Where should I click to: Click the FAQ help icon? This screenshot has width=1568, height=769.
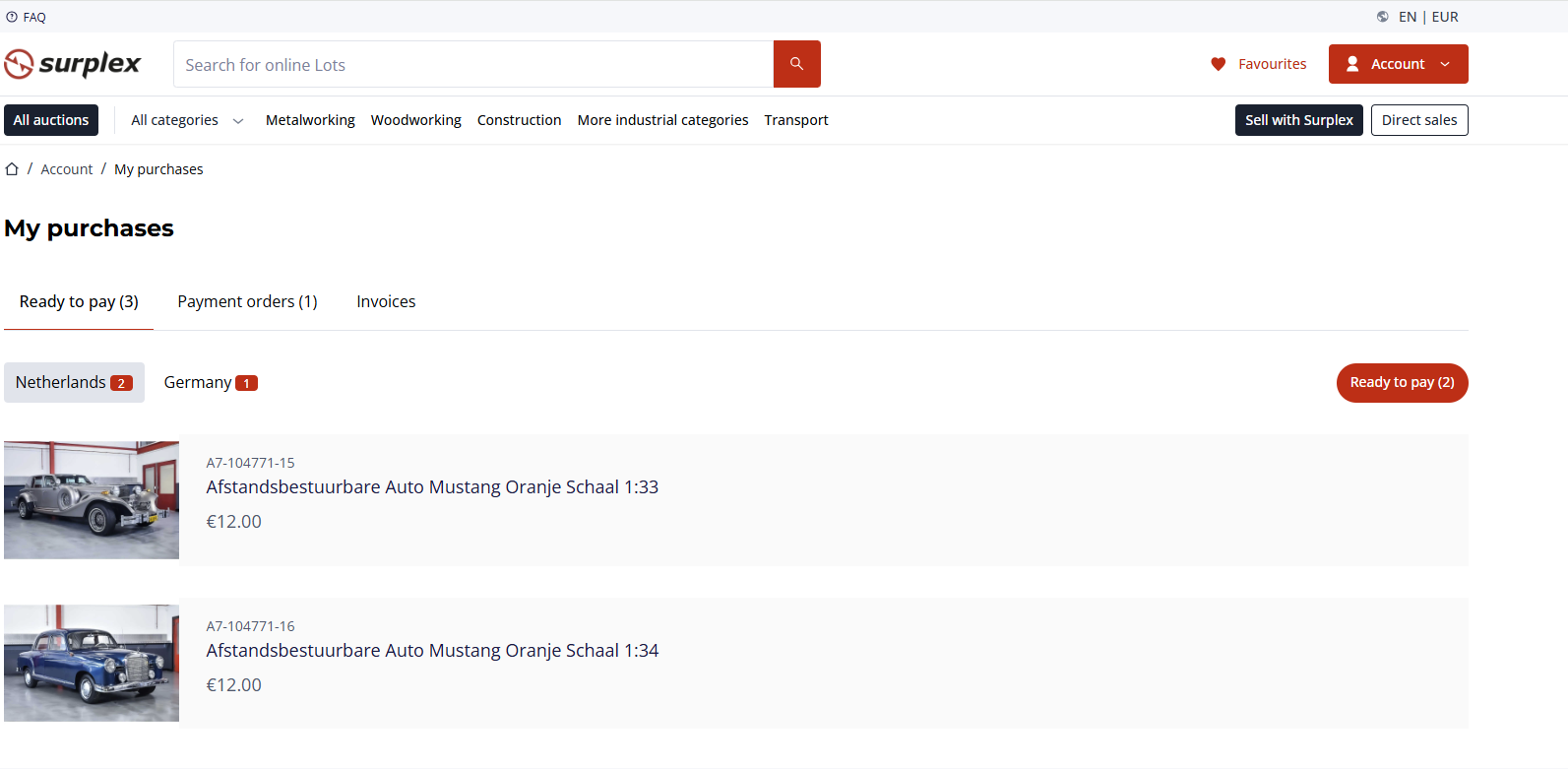12,17
